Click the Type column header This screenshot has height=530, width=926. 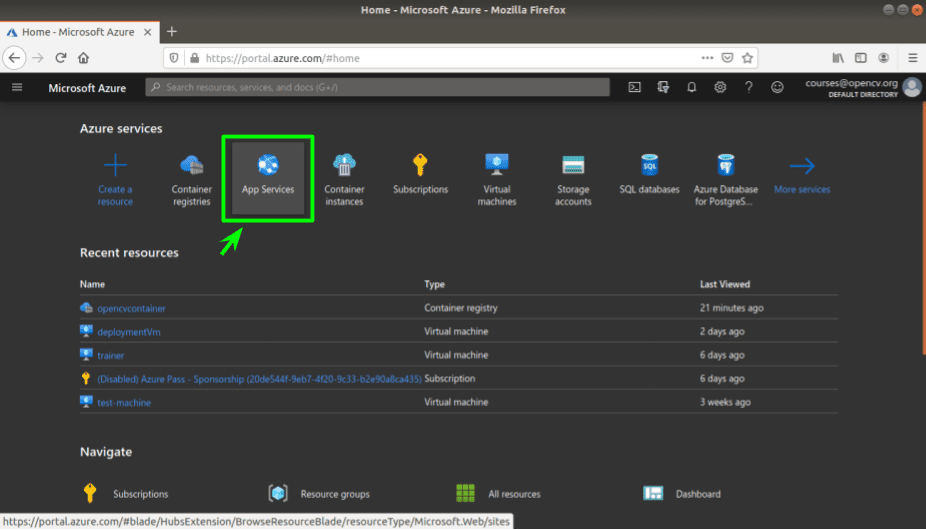click(434, 284)
